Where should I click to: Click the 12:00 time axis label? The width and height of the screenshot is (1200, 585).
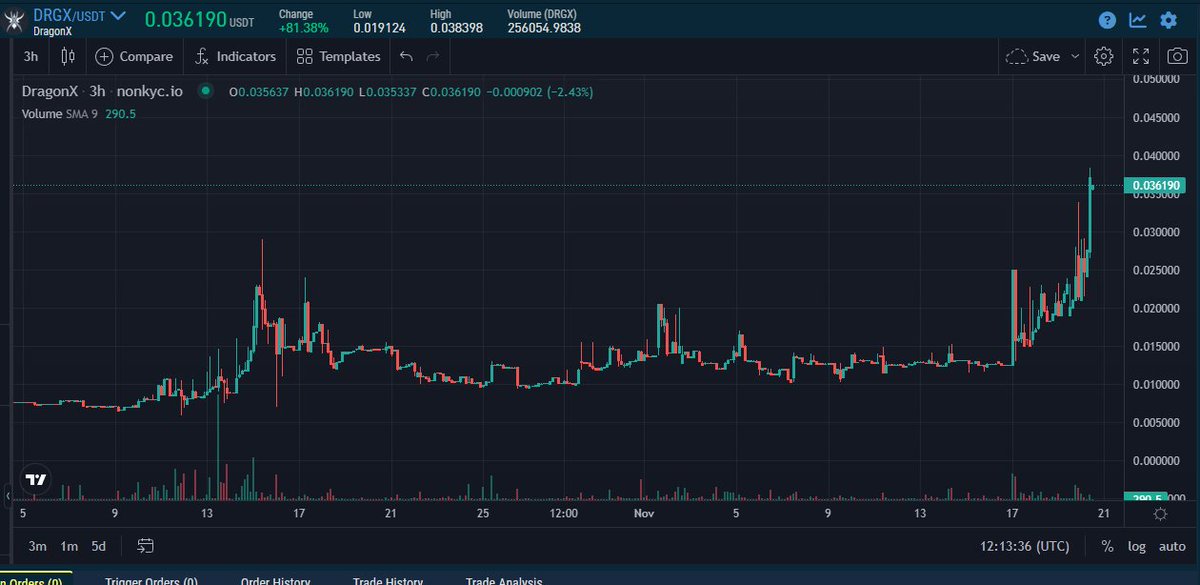(564, 514)
